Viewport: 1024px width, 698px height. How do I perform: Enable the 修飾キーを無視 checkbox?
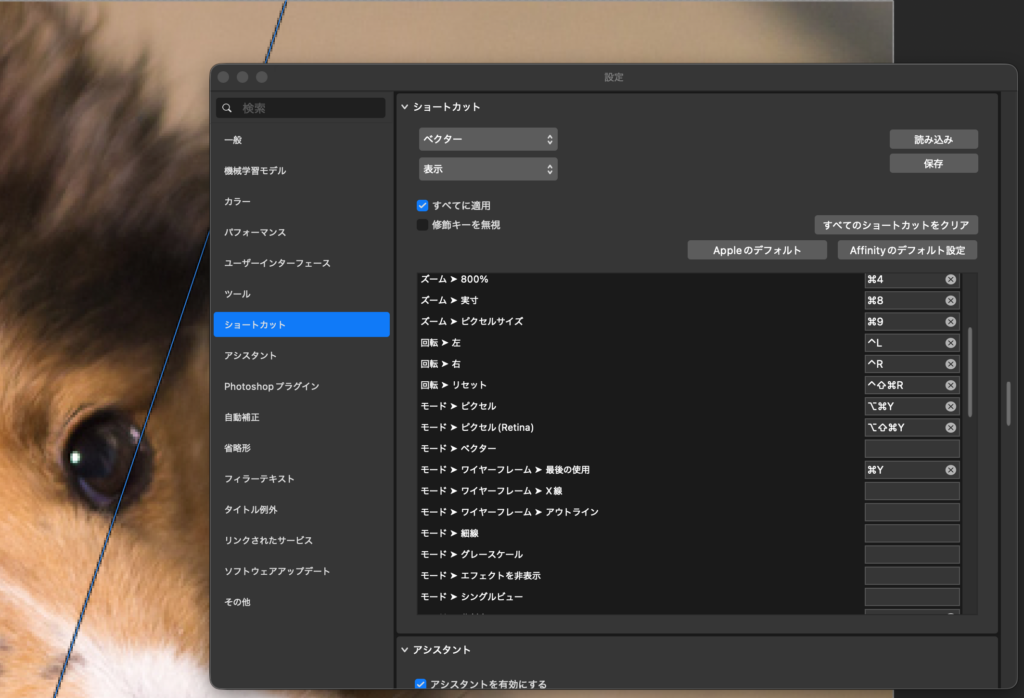pos(423,225)
